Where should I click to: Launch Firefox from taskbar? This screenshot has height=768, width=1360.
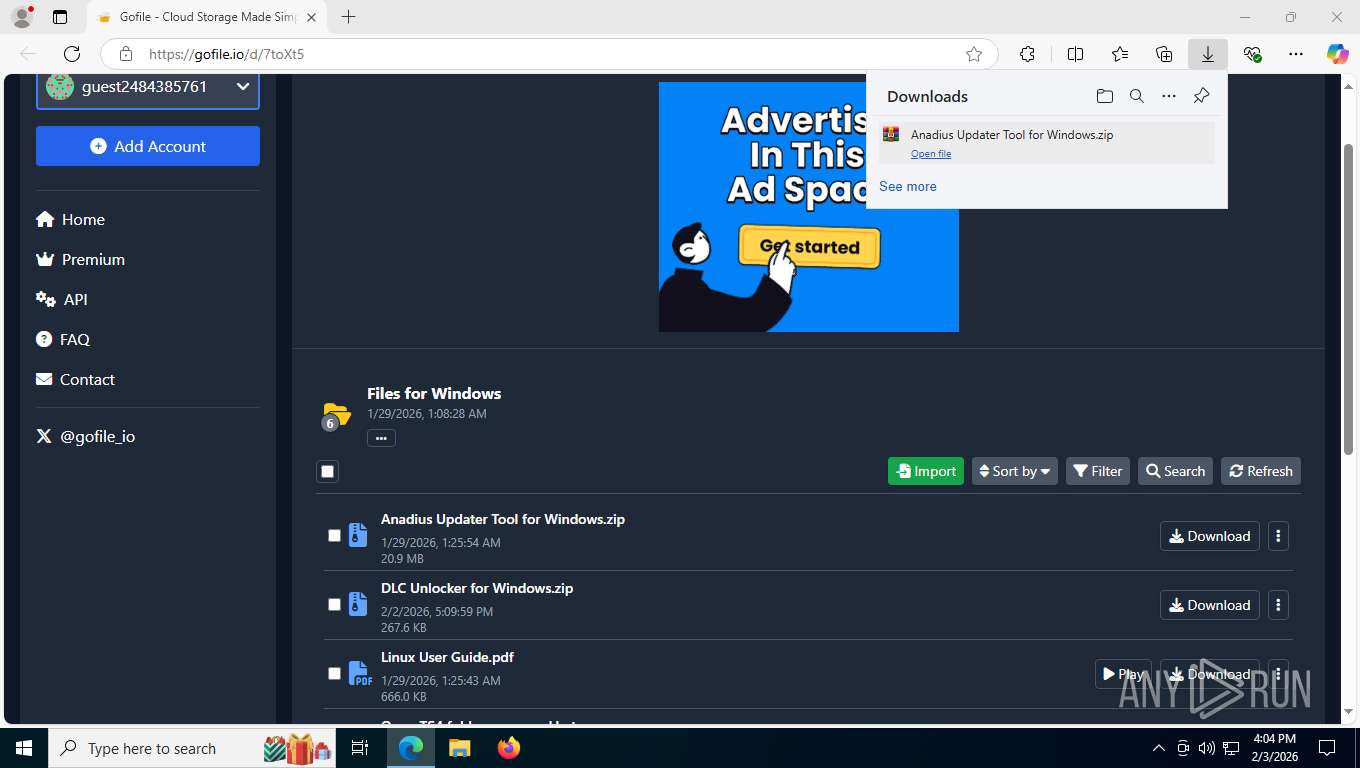point(509,748)
